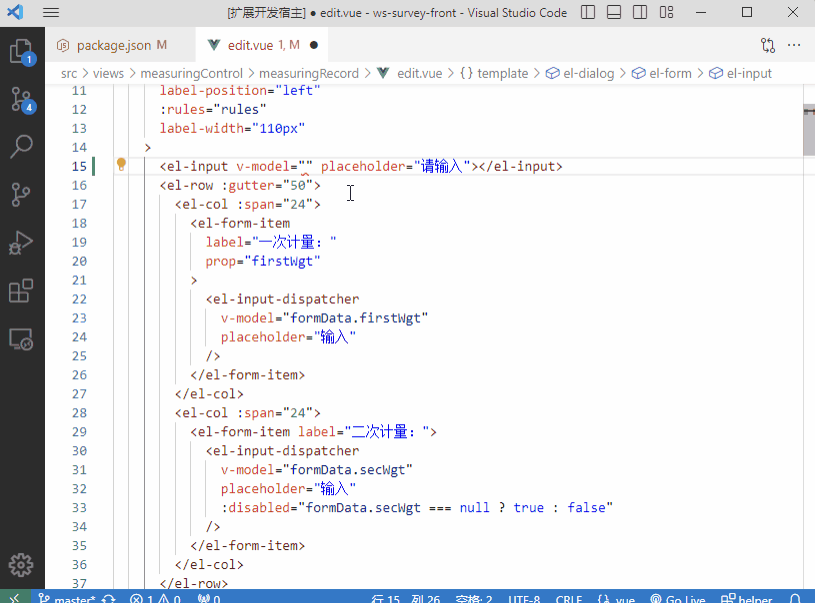Open the Source Control view
Screen dimensions: 815x603
pos(21,99)
